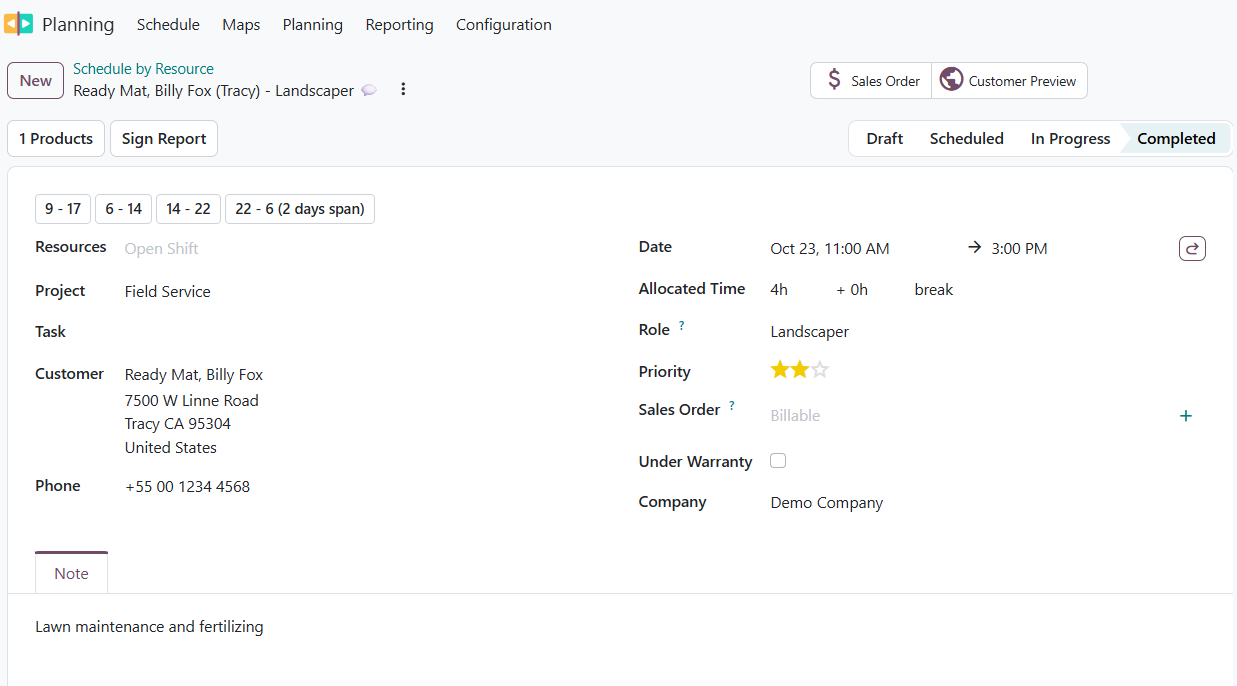Click the plus icon beside Sales Order
Image resolution: width=1237 pixels, height=686 pixels.
1186,416
